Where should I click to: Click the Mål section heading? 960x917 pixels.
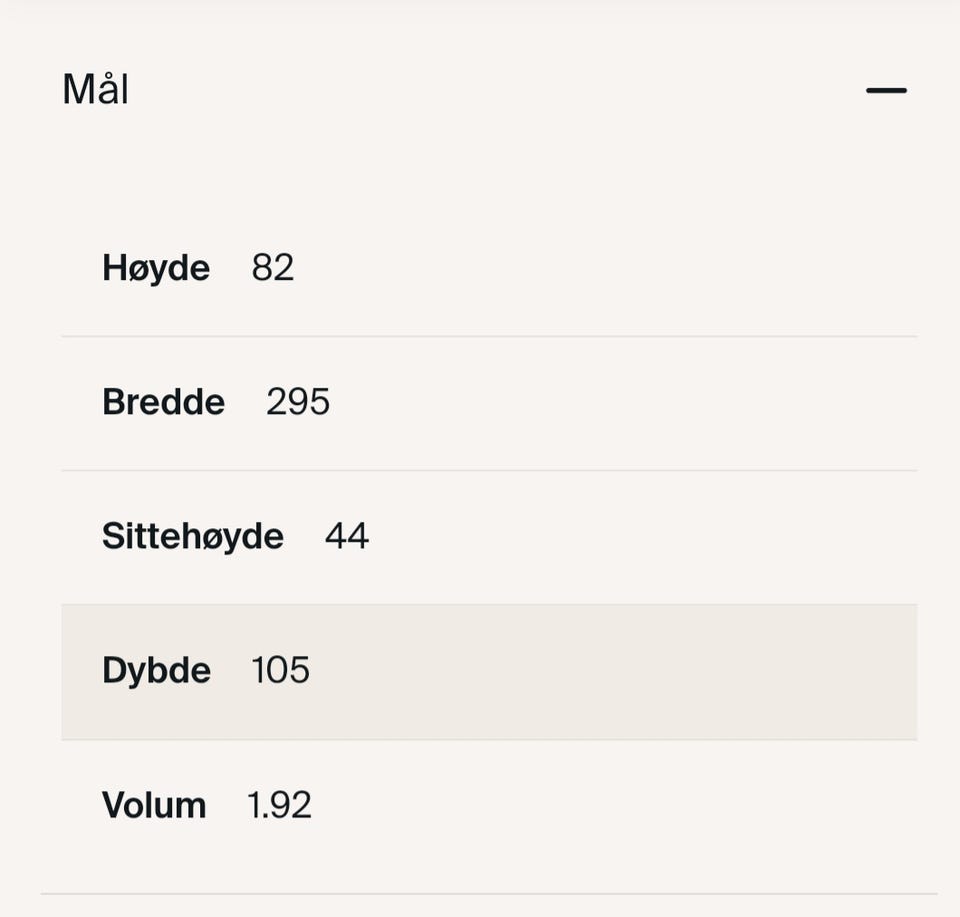coord(96,89)
